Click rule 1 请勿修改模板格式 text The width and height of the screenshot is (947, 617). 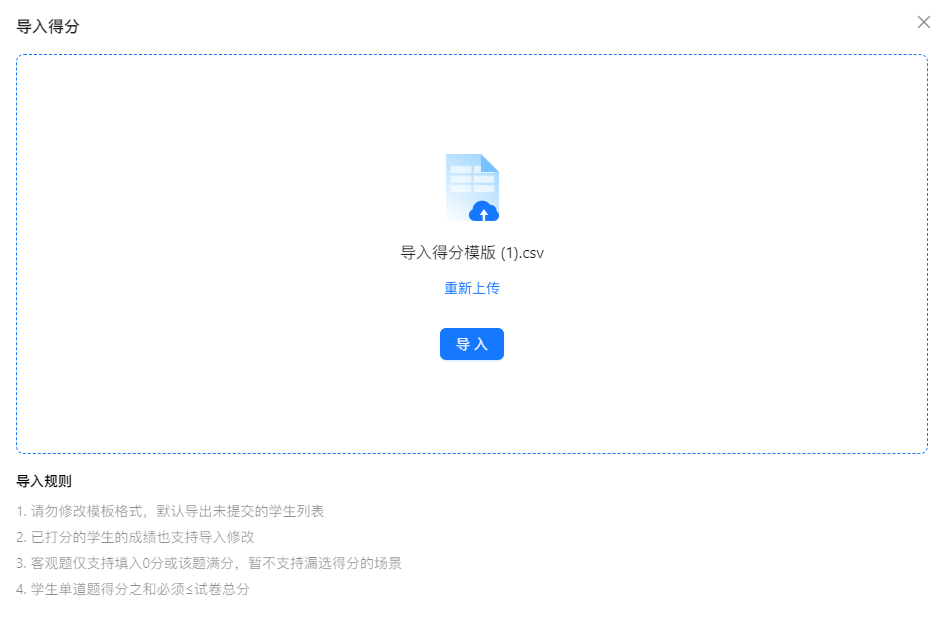tap(170, 511)
